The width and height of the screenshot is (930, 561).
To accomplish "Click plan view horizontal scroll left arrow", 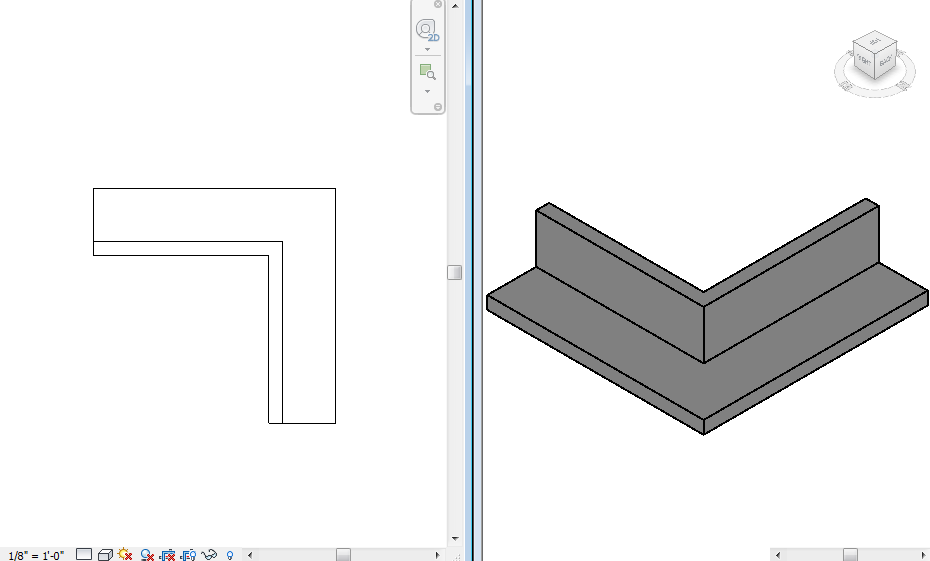I will 250,555.
